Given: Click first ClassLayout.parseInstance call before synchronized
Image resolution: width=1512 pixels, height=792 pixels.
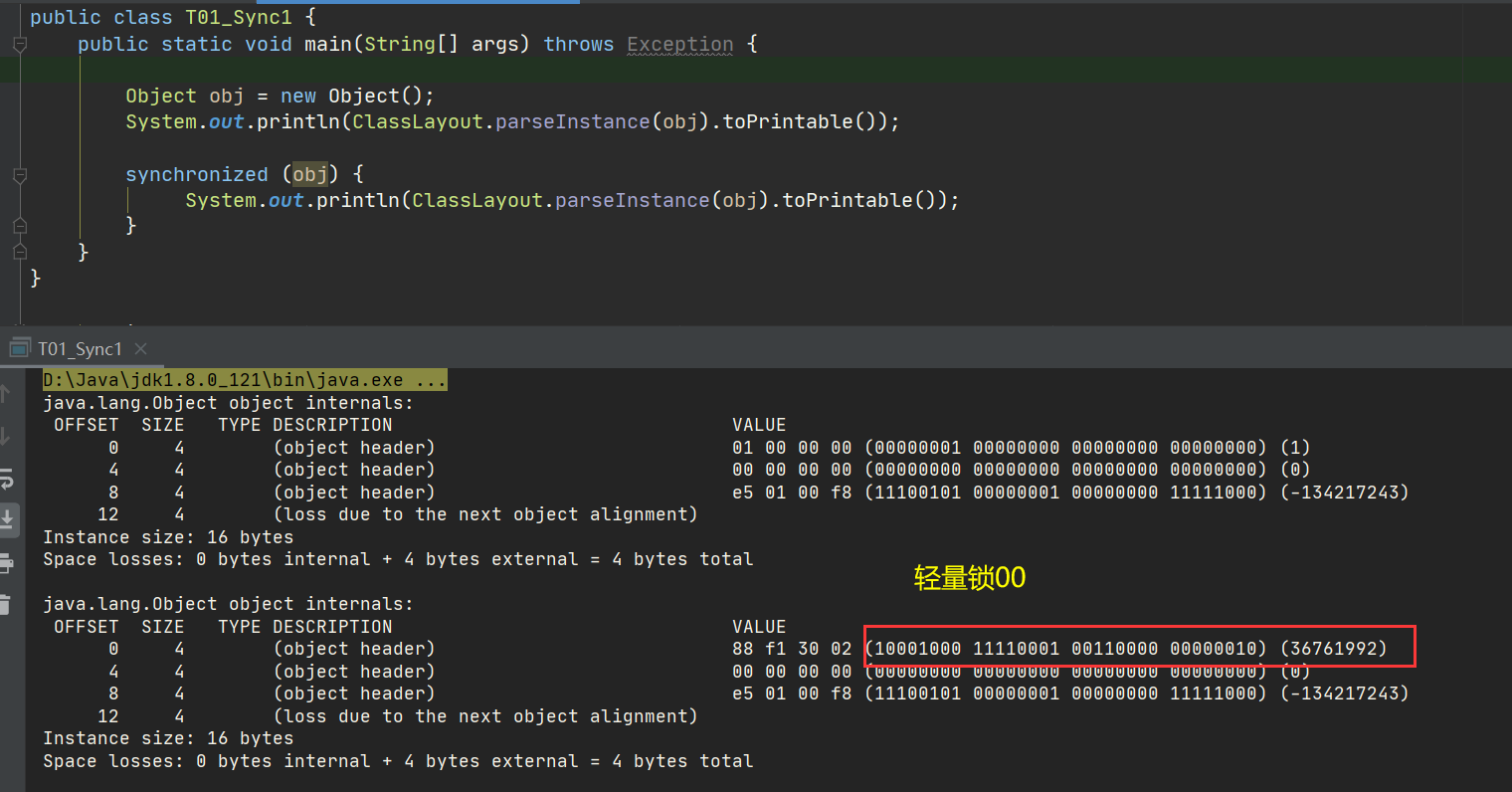Looking at the screenshot, I should tap(501, 122).
